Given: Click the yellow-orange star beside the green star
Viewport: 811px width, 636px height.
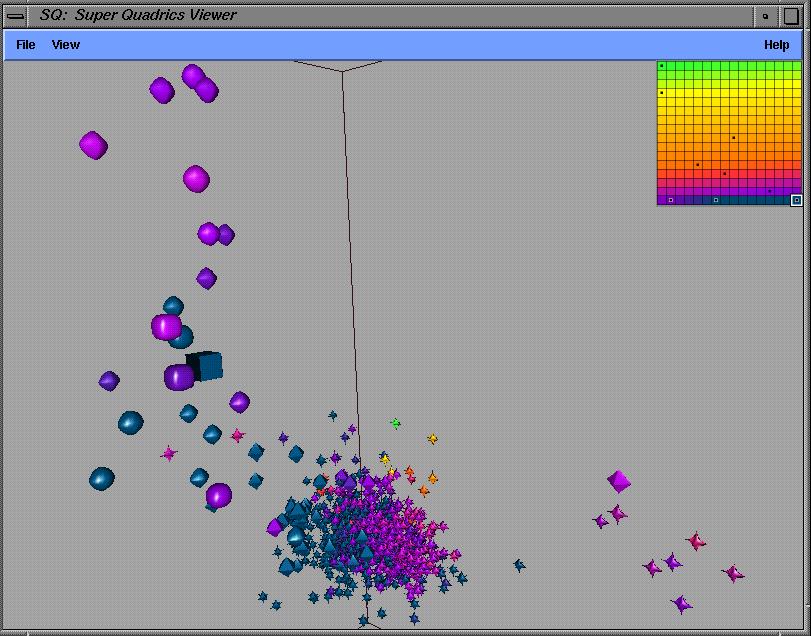Looking at the screenshot, I should tap(432, 439).
